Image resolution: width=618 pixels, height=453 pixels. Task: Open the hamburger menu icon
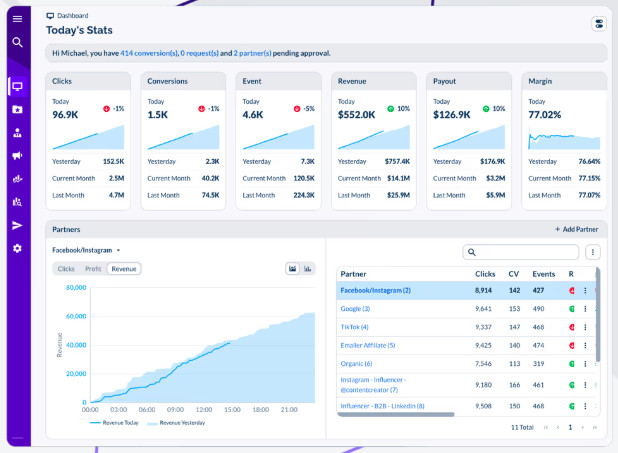click(17, 19)
